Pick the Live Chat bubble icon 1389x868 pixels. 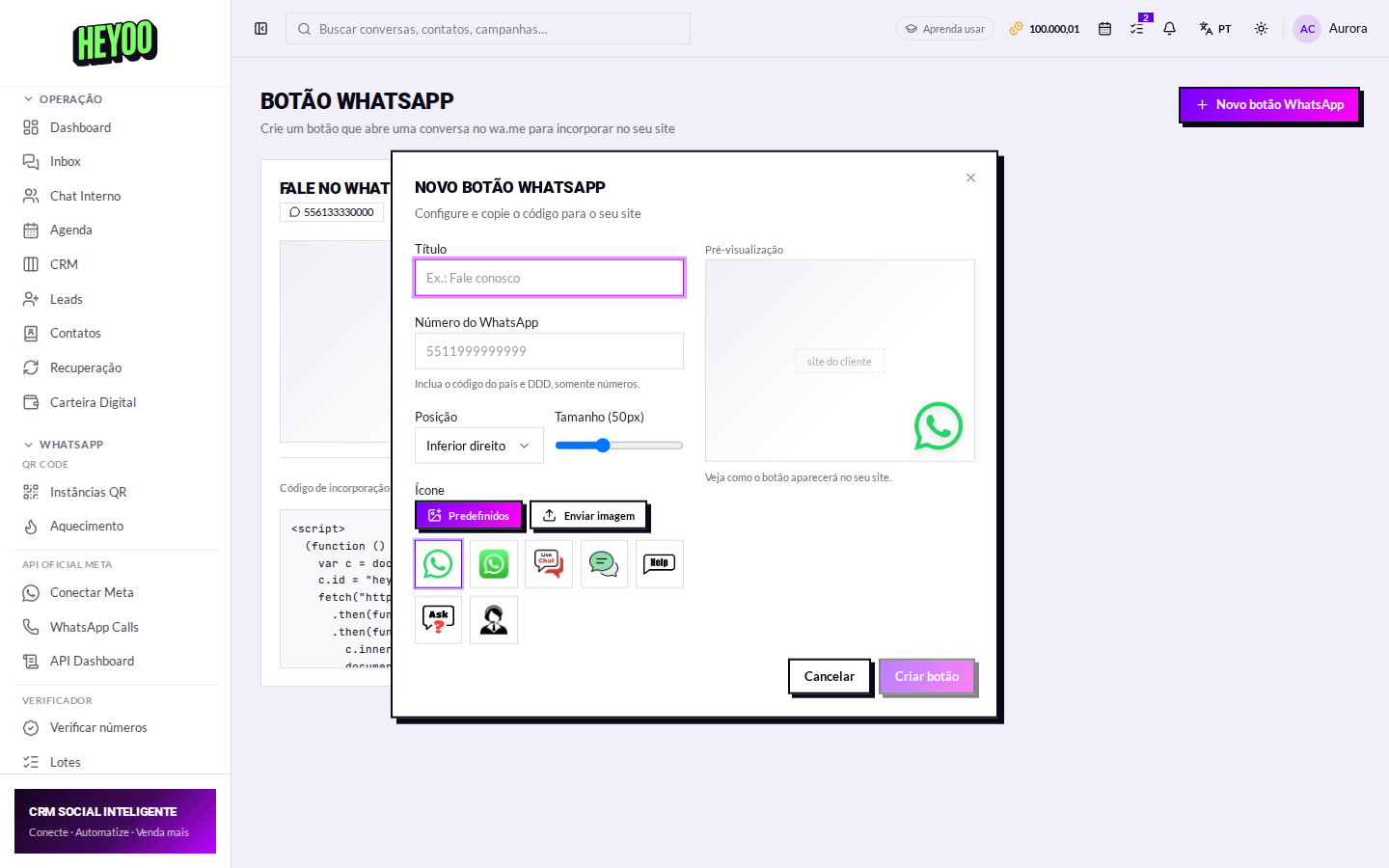pyautogui.click(x=549, y=564)
